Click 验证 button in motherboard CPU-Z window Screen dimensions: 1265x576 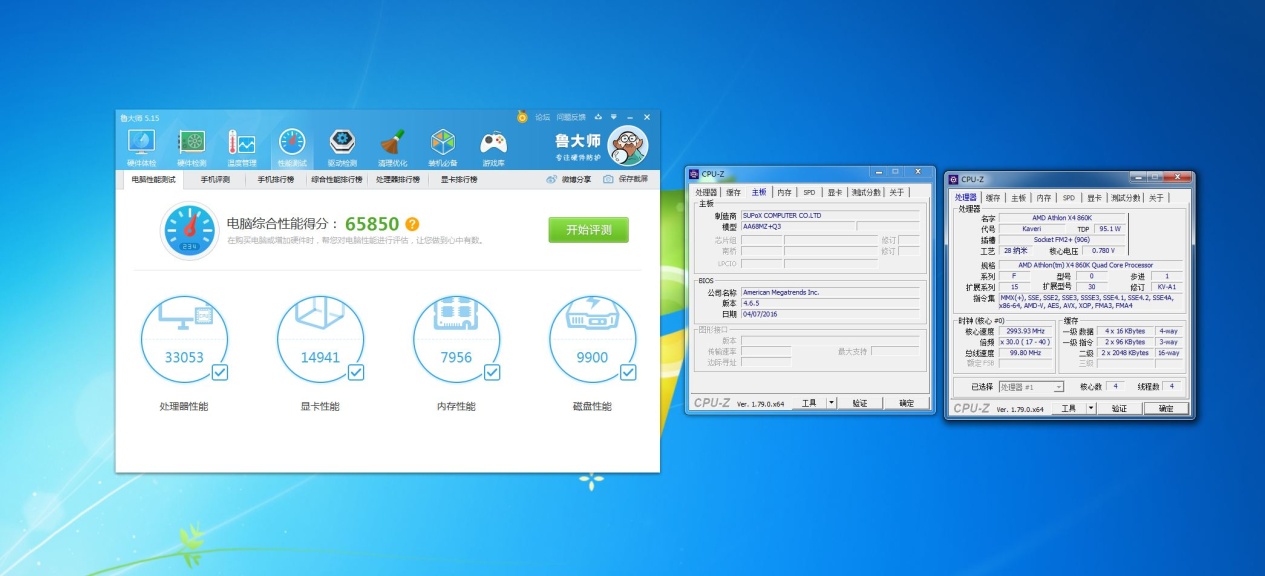(x=860, y=403)
